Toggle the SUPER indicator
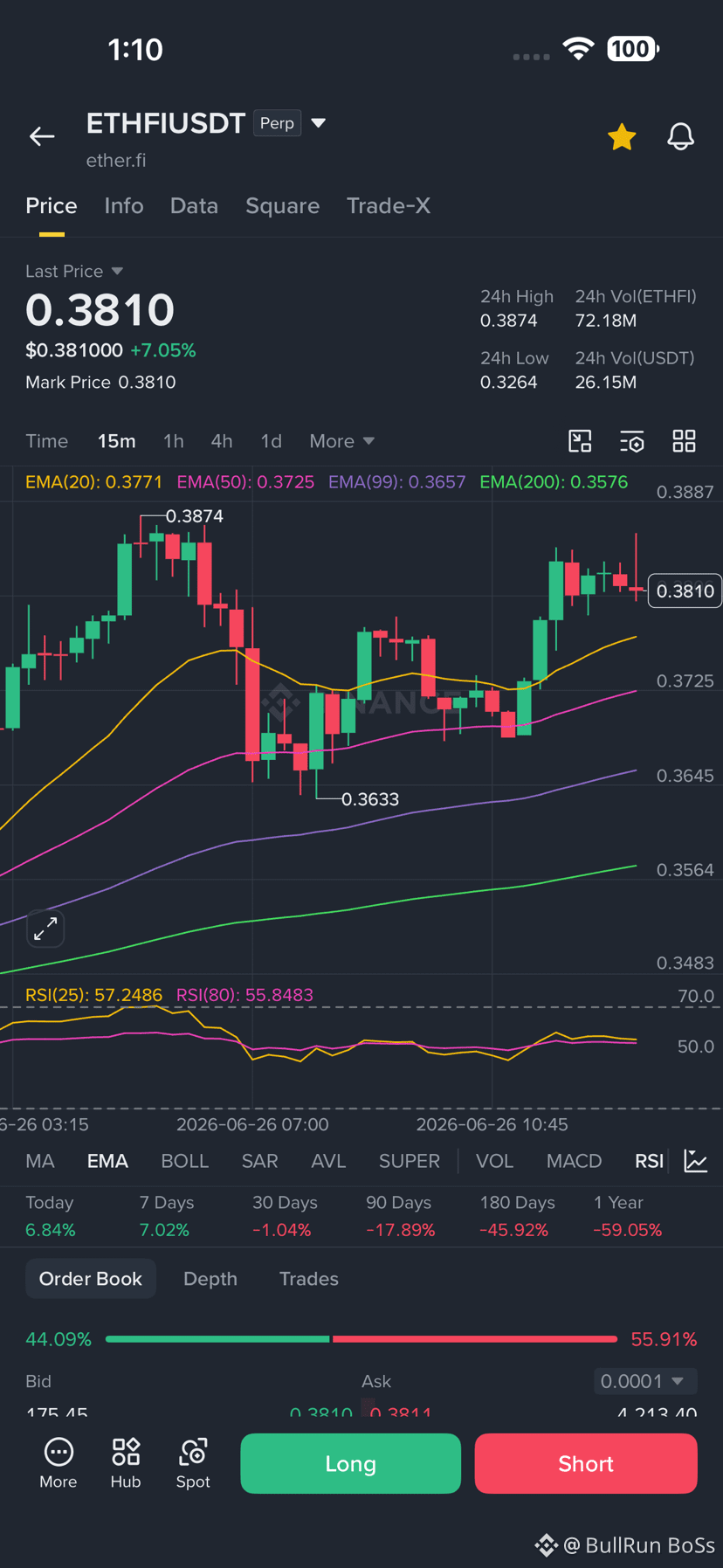This screenshot has width=723, height=1568. point(410,1161)
